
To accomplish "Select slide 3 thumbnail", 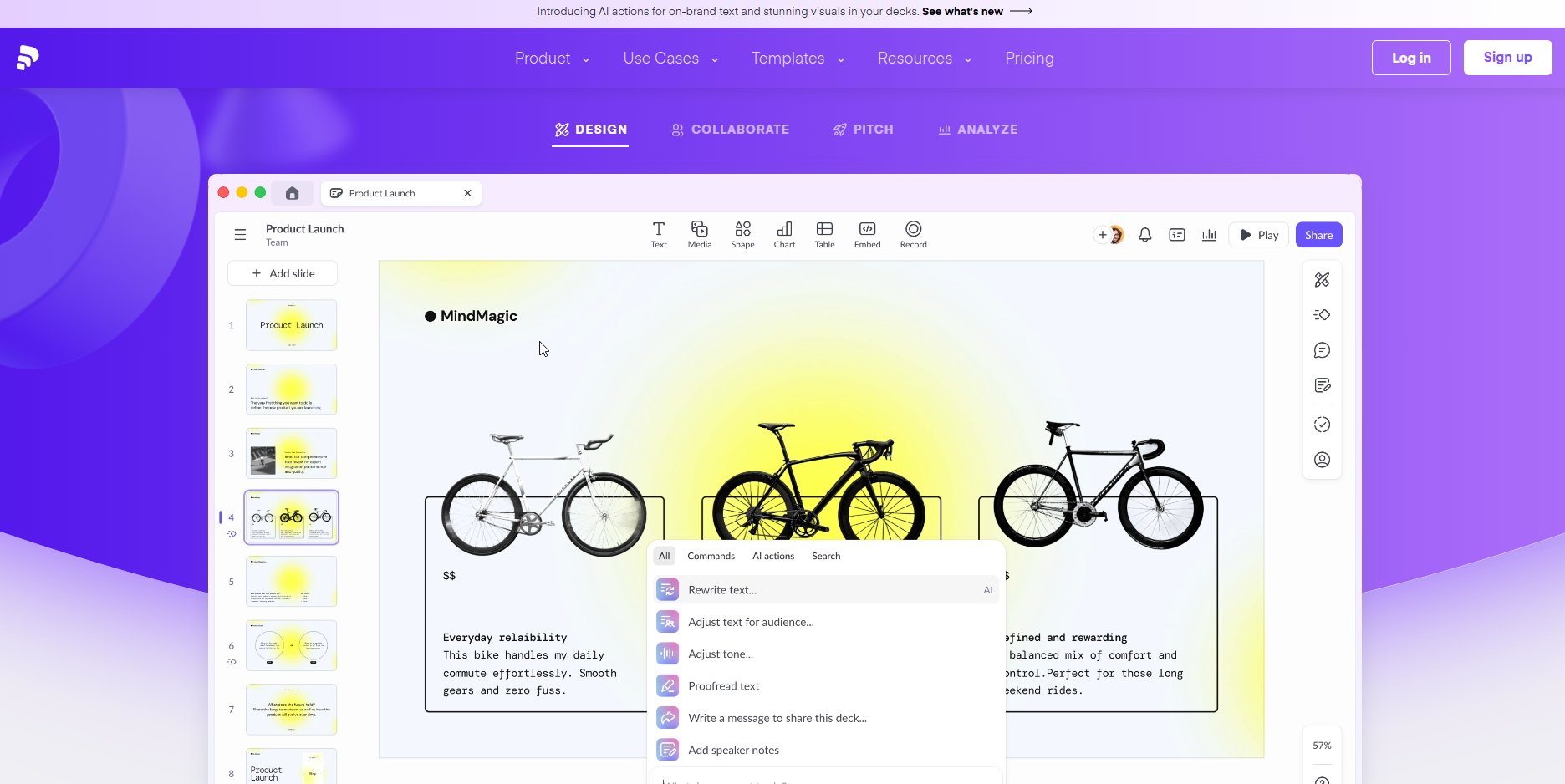I will coord(291,453).
